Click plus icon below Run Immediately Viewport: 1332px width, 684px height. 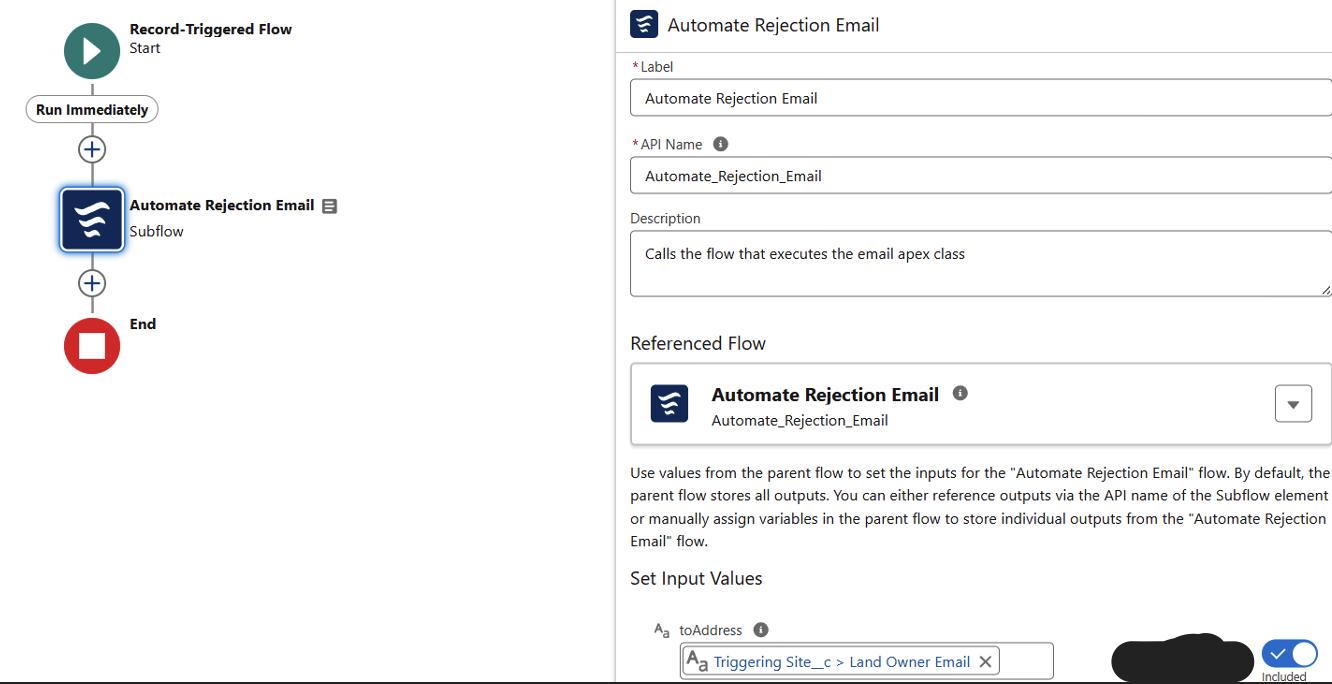pyautogui.click(x=92, y=149)
